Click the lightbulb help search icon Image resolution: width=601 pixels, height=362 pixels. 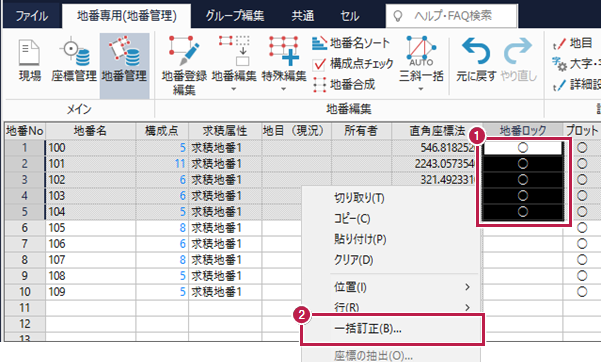point(398,16)
